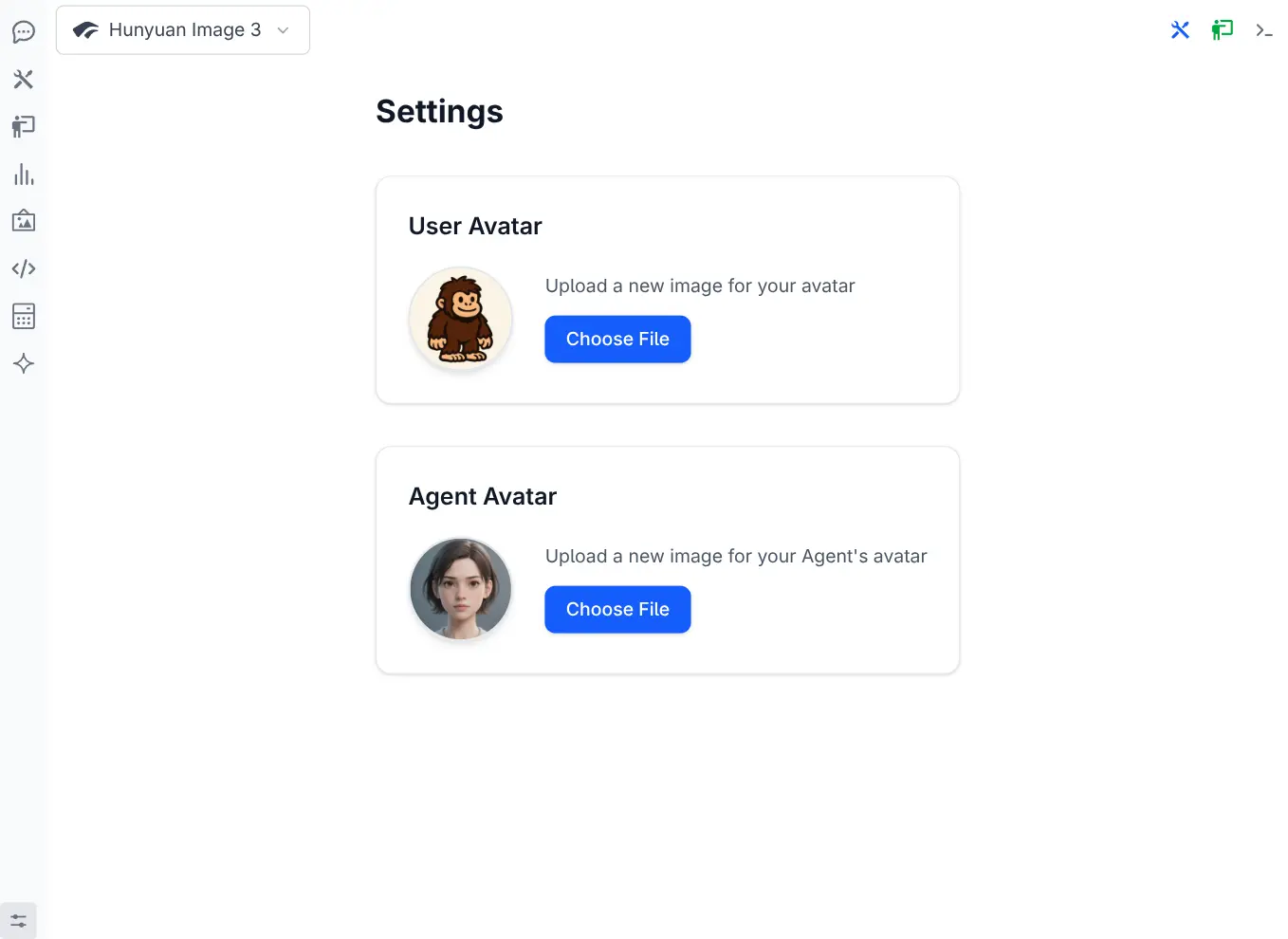This screenshot has height=939, width=1288.
Task: Click the monkey user avatar image
Action: pyautogui.click(x=461, y=319)
